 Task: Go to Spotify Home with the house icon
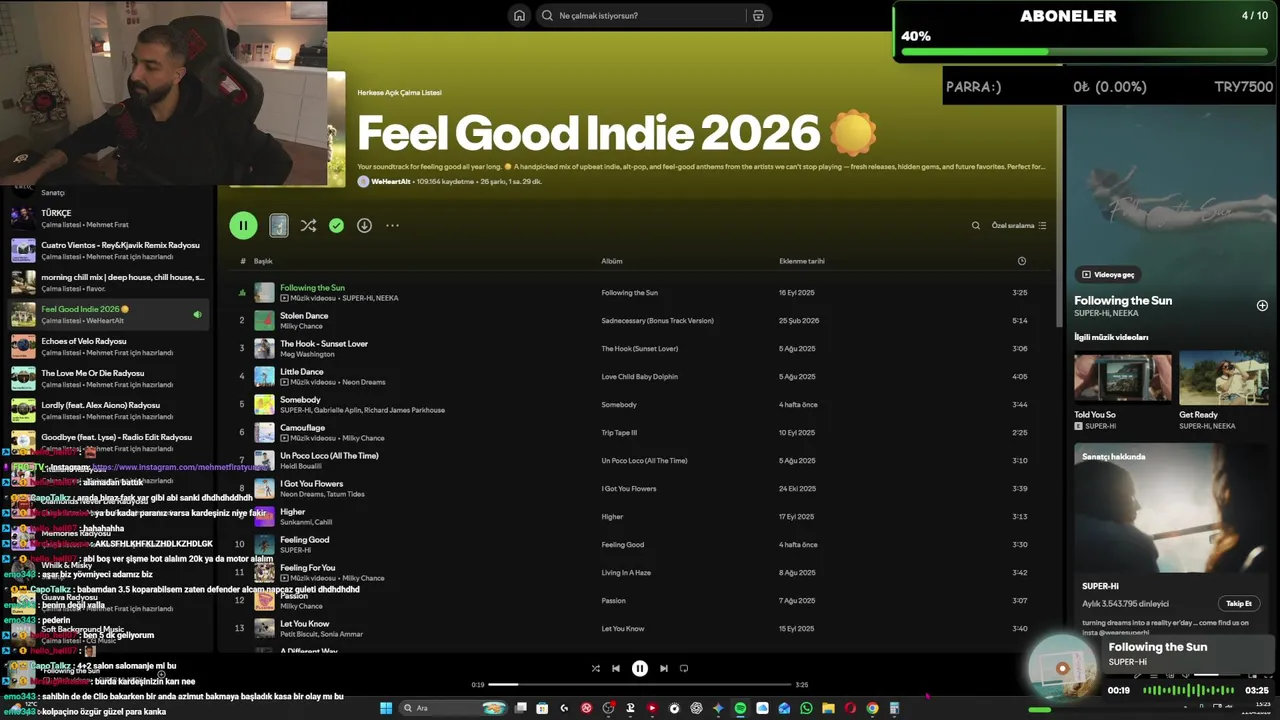519,15
